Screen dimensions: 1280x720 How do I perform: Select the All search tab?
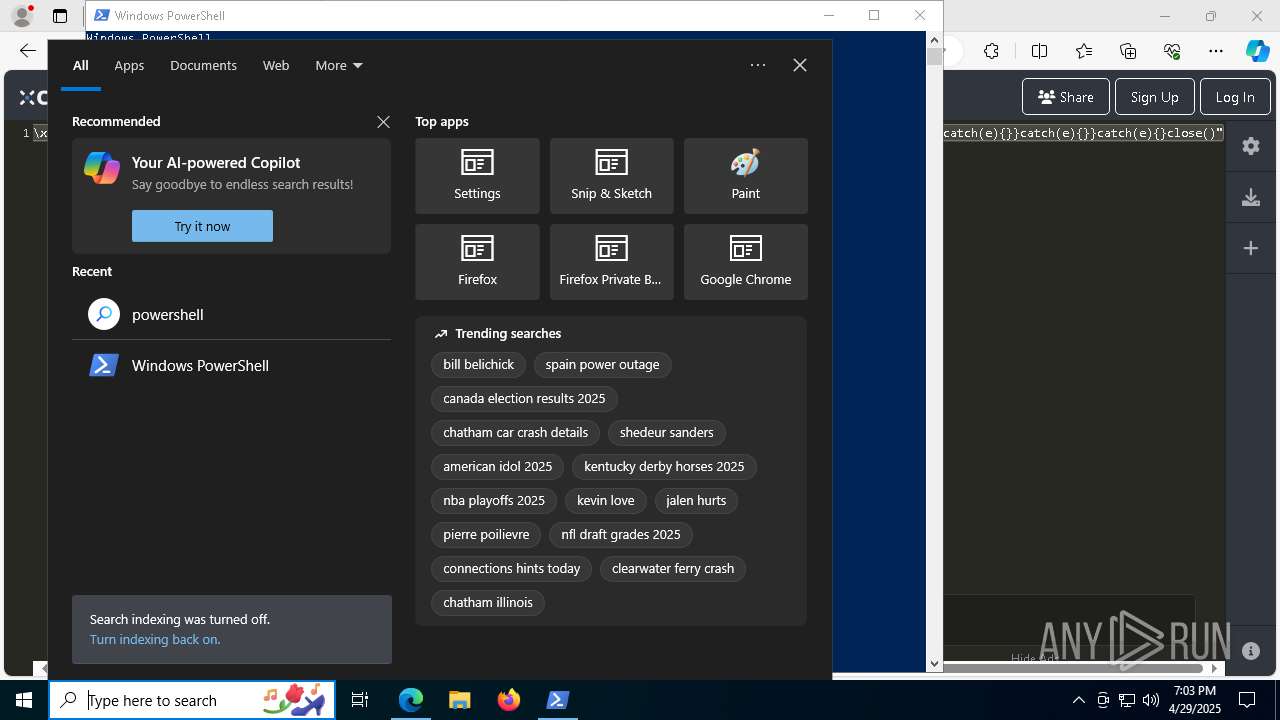pos(80,65)
